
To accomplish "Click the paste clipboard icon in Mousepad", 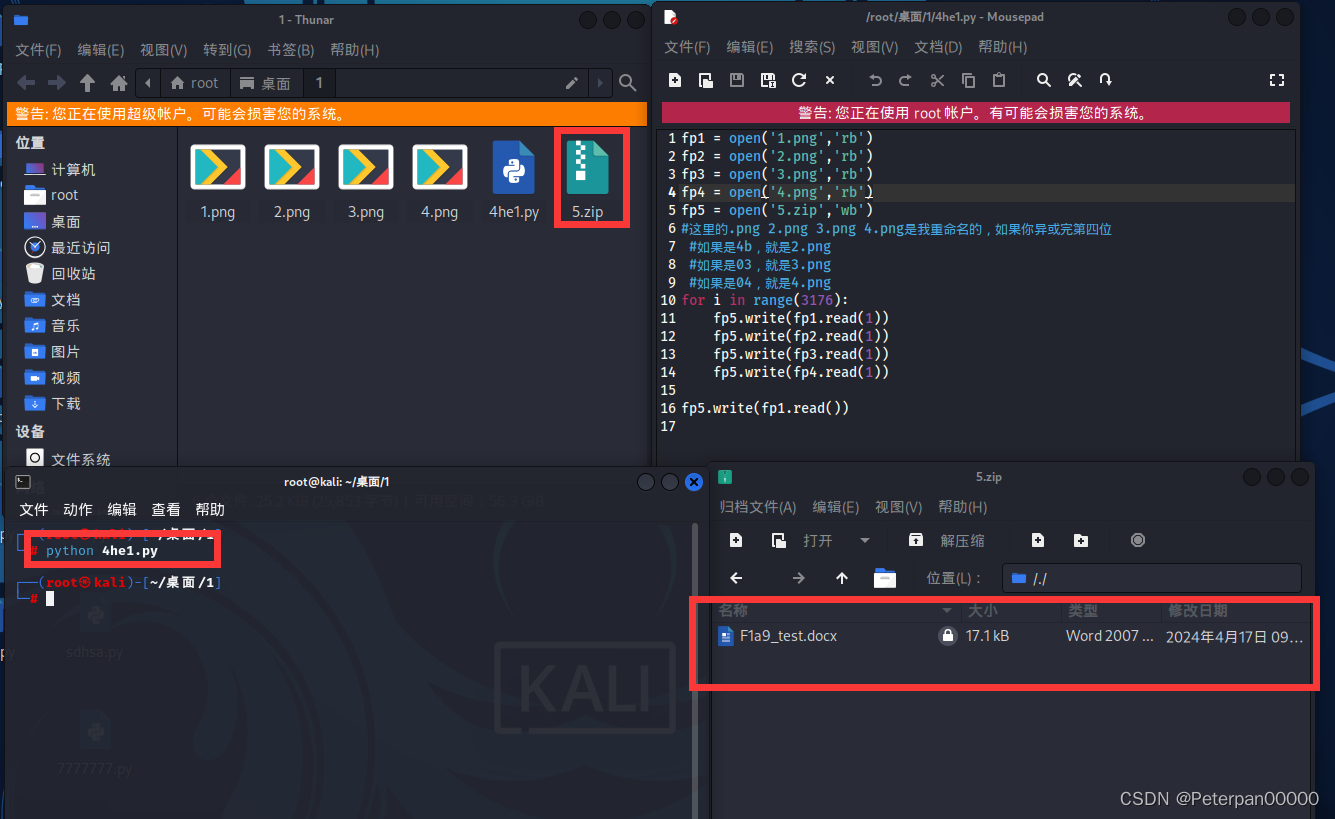I will 999,80.
